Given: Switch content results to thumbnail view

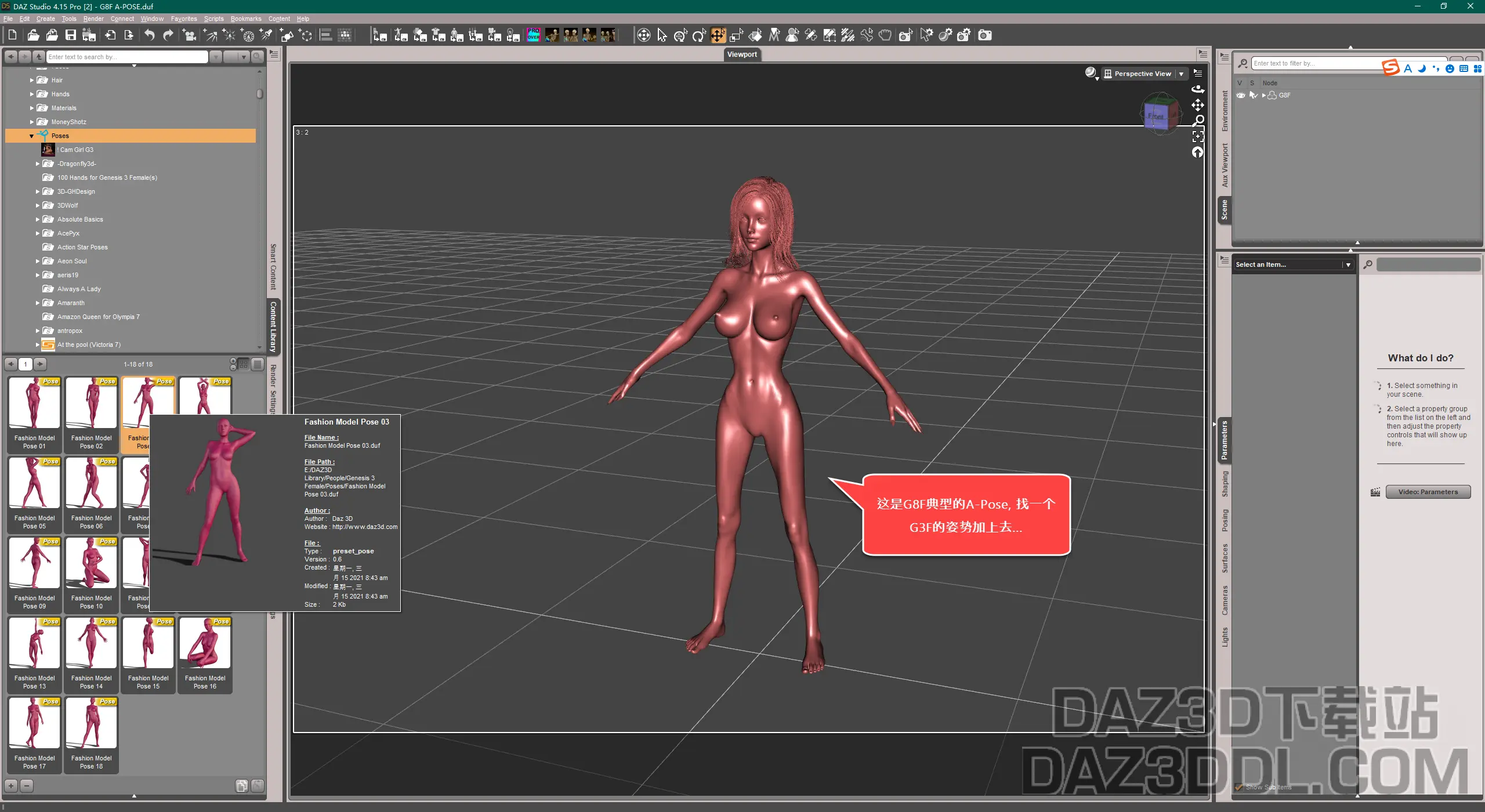Looking at the screenshot, I should tap(244, 364).
